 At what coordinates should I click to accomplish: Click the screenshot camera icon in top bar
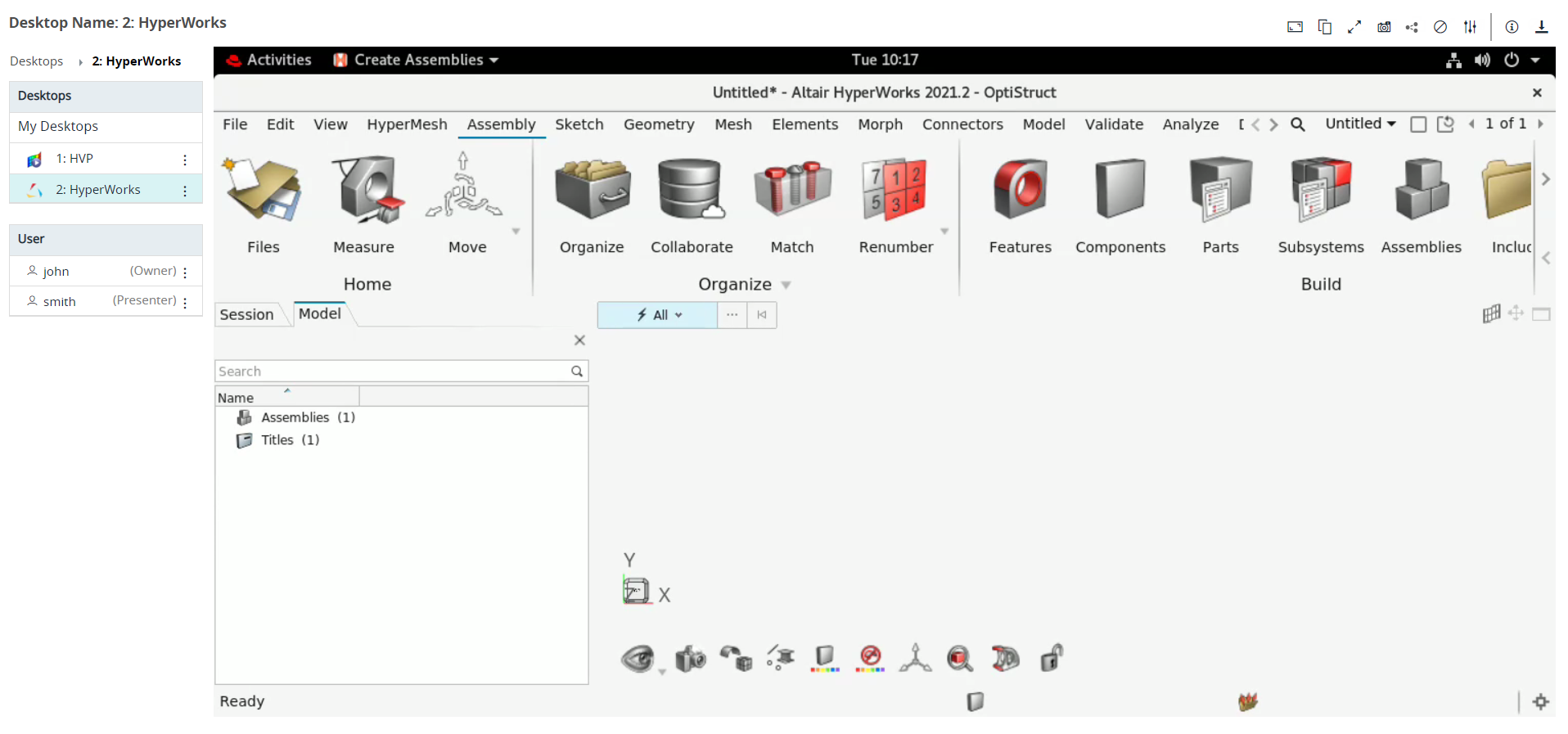(1384, 27)
